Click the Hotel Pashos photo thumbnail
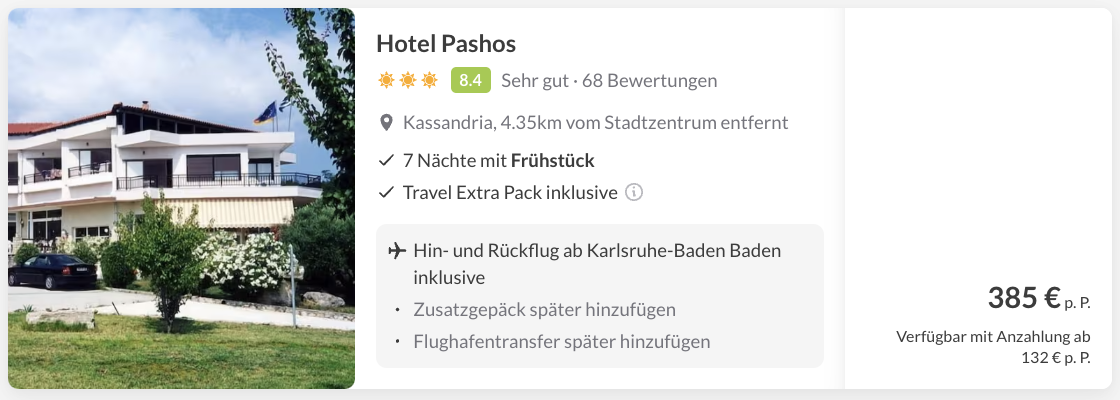Screen dimensions: 1120x400 (x=181, y=199)
